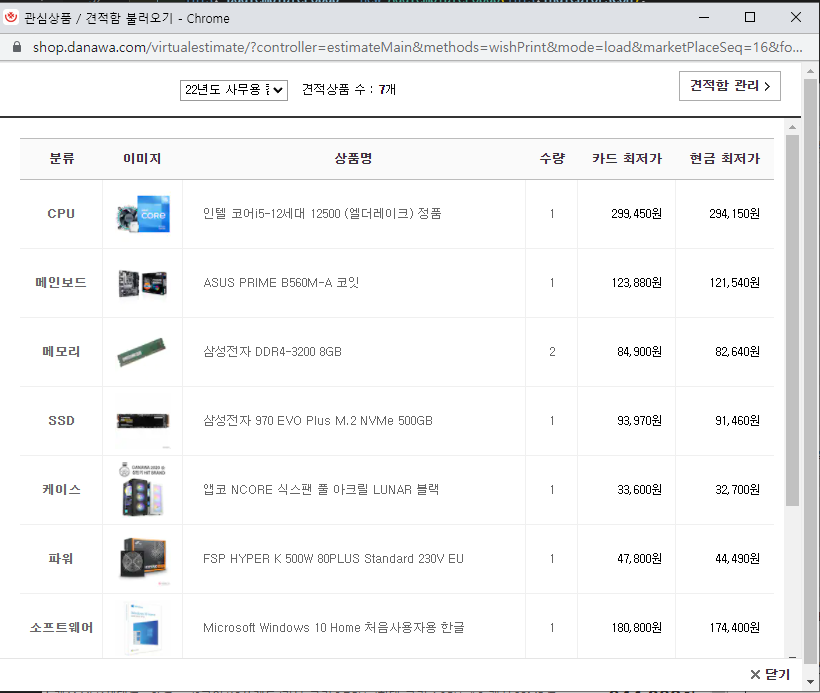Select product name ASUS PRIME B560M-A 코잇
820x693 pixels.
tap(281, 282)
